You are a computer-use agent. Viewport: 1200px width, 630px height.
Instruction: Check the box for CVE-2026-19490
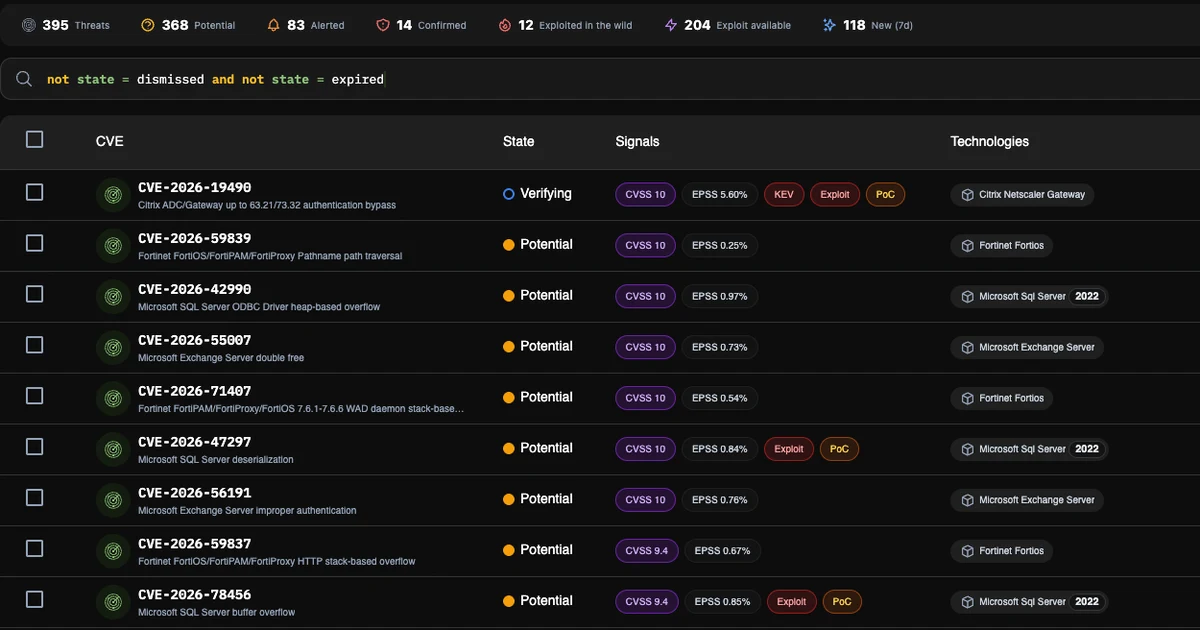(x=34, y=192)
